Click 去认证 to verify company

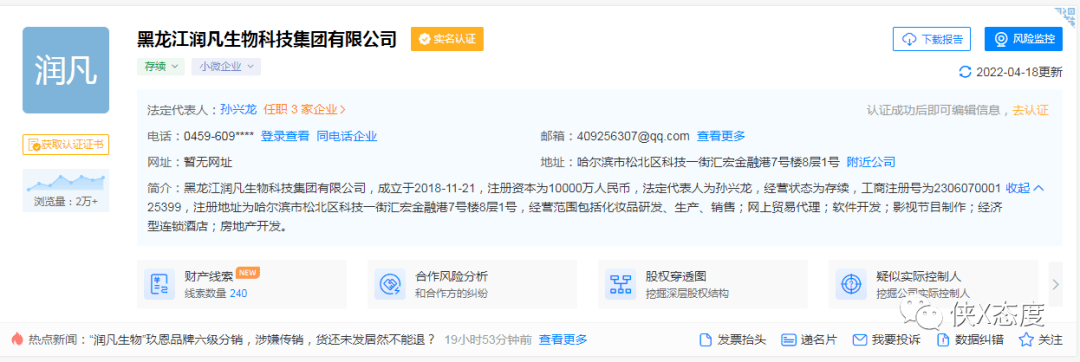1030,110
